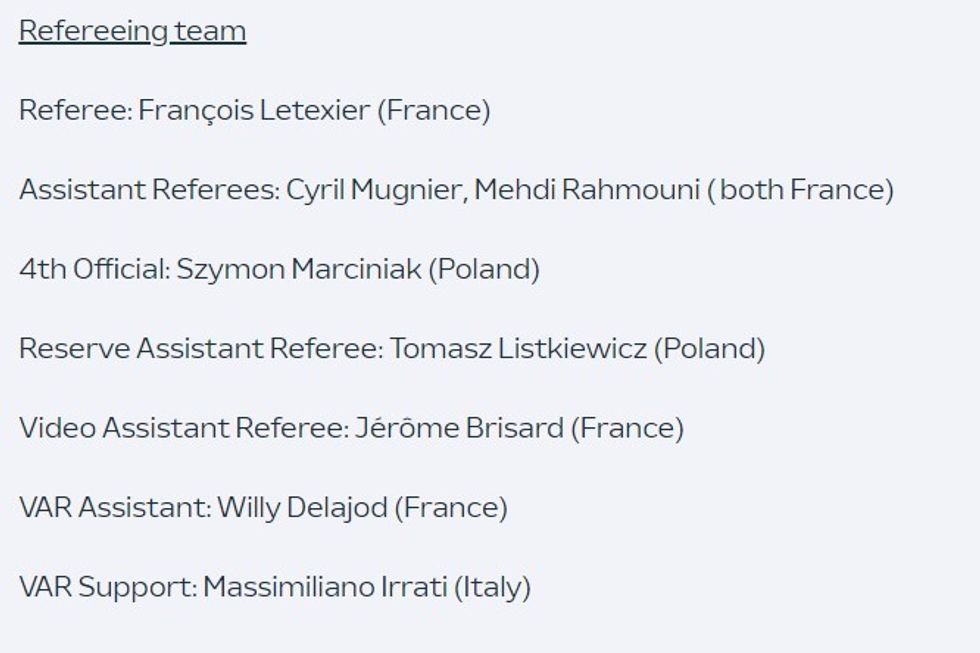980x653 pixels.
Task: Click the "(Italy)" country text
Action: pyautogui.click(x=492, y=587)
